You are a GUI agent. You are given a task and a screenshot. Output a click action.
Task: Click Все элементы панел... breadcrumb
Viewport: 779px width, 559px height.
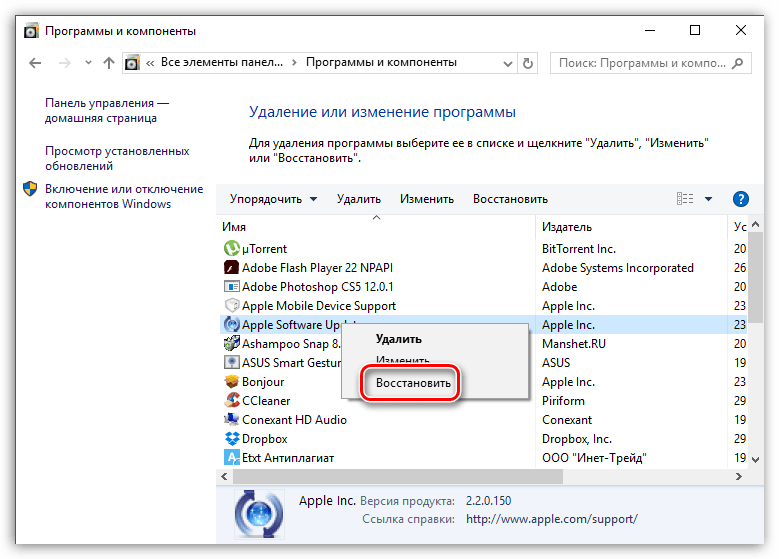pos(222,63)
